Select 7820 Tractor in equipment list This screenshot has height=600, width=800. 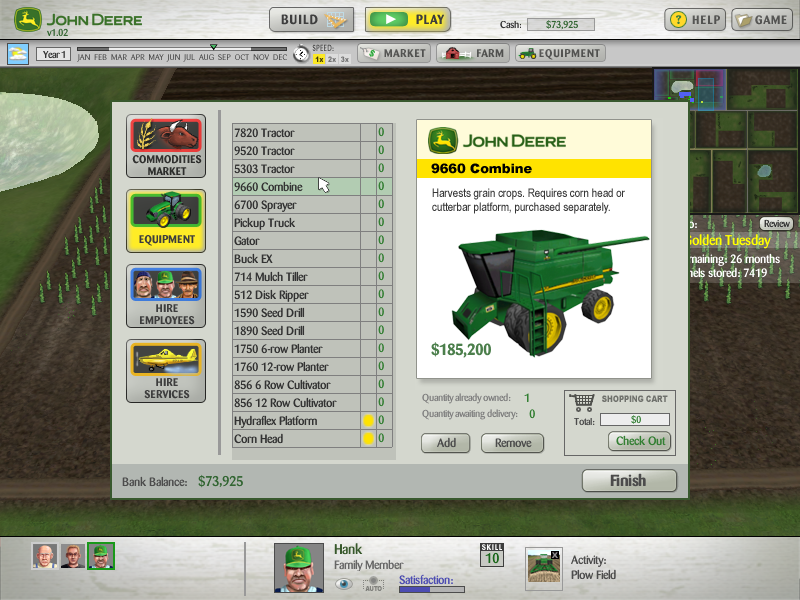[x=312, y=133]
